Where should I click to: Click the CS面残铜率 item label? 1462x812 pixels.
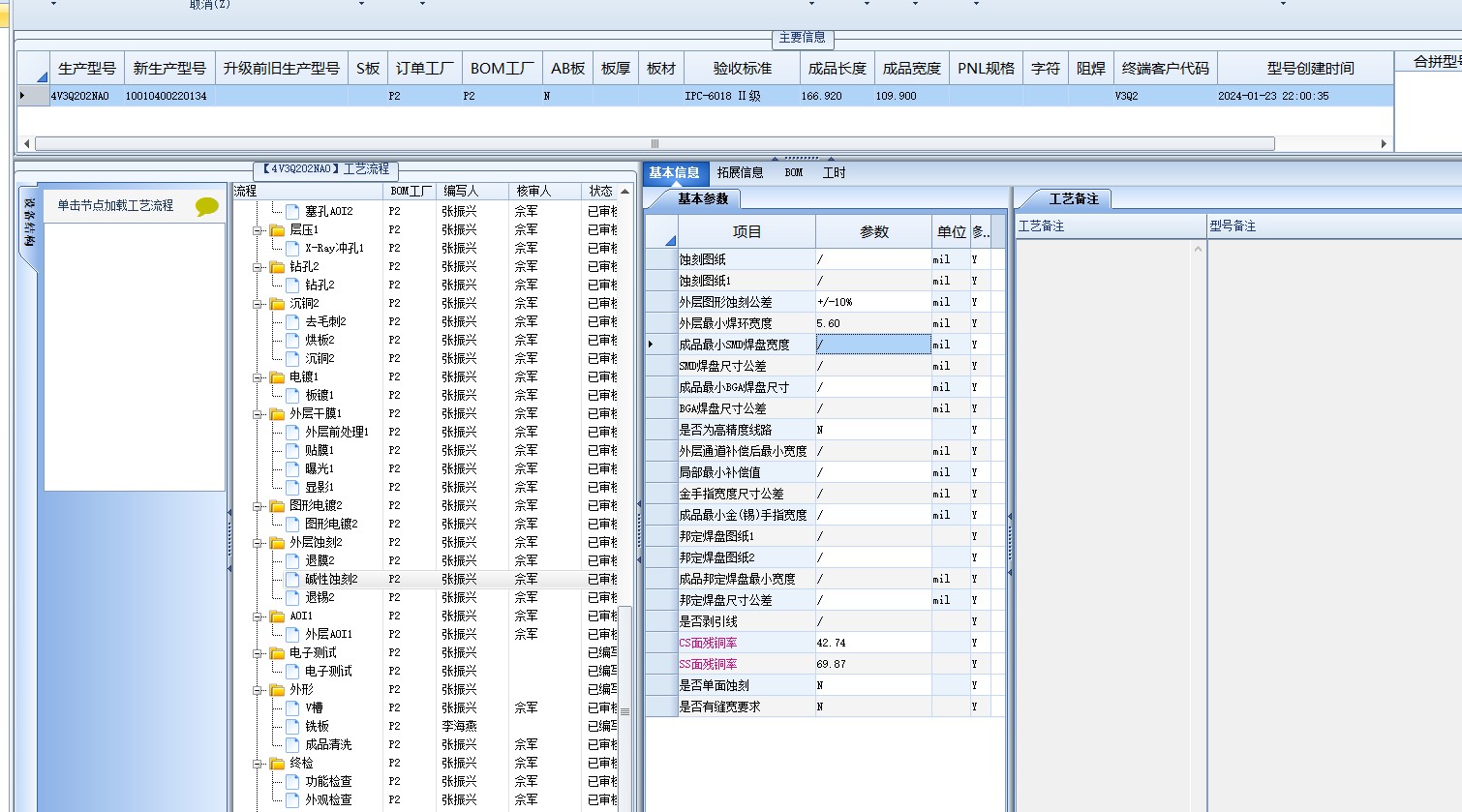[x=709, y=643]
